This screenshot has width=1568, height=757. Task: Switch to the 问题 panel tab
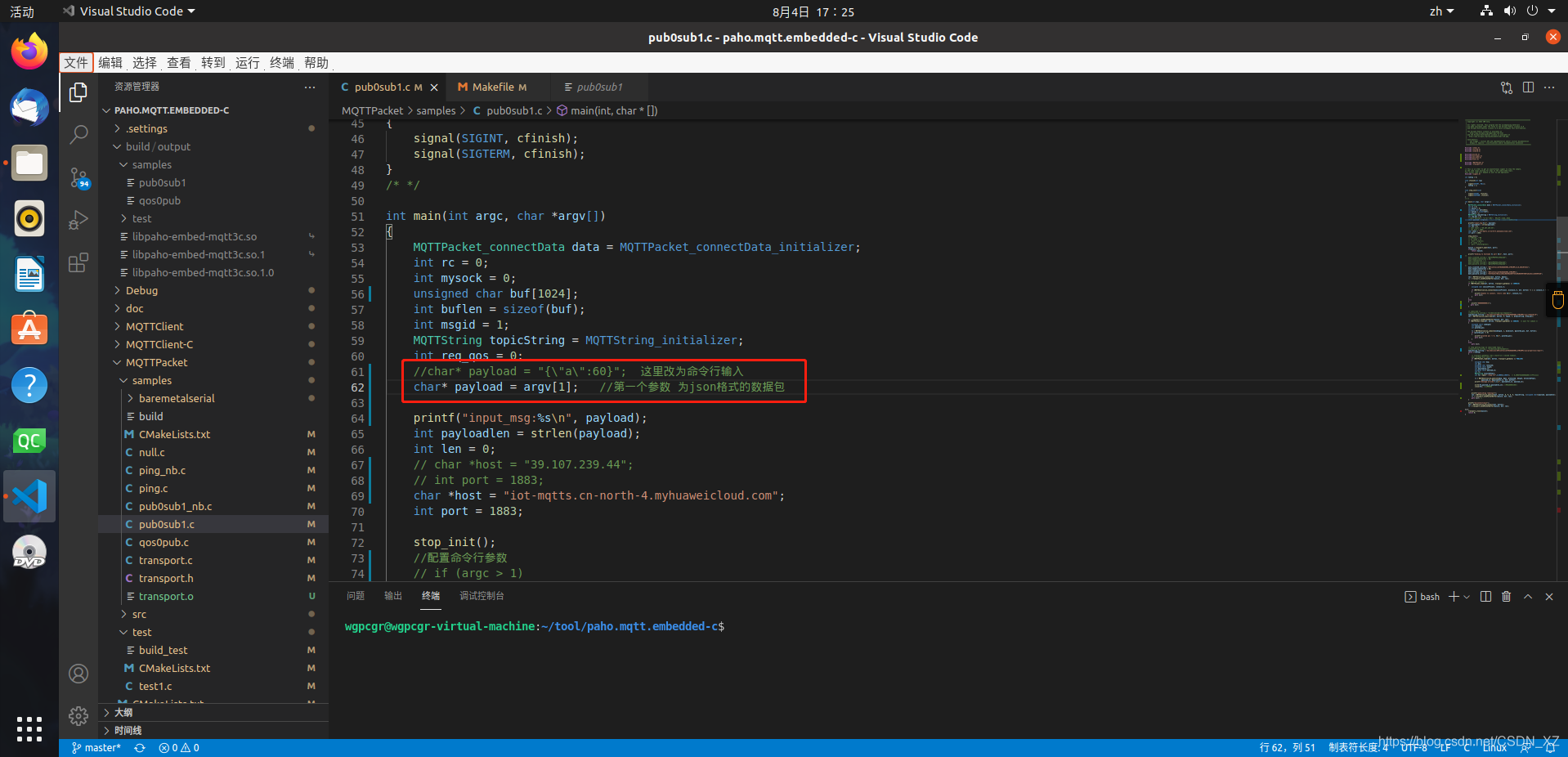pyautogui.click(x=356, y=596)
